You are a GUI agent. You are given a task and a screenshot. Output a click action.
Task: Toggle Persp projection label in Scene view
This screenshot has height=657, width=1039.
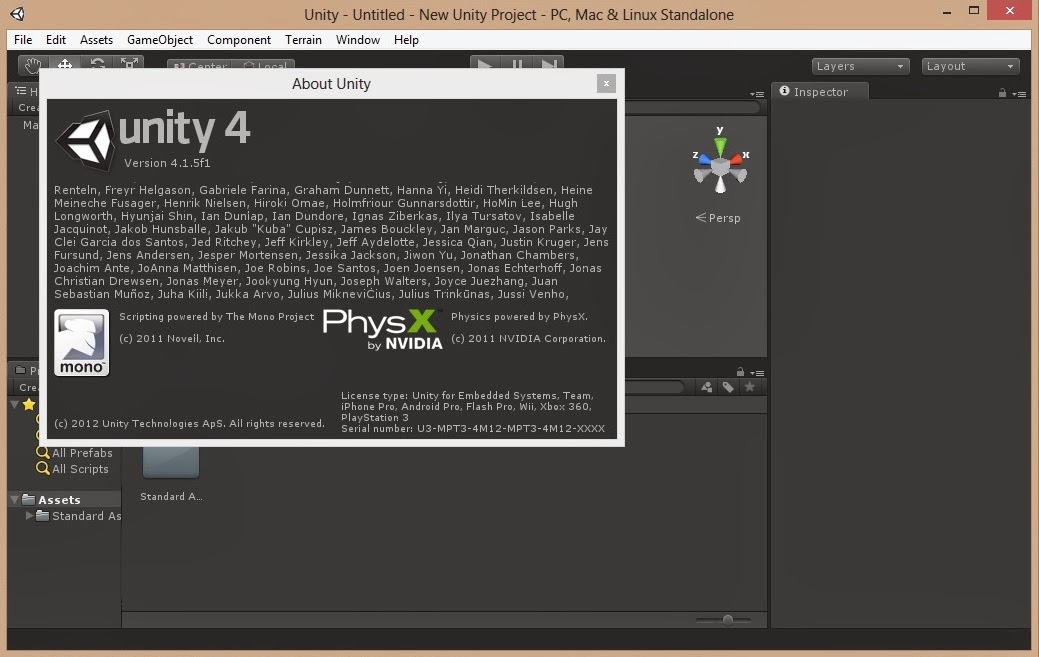click(718, 218)
